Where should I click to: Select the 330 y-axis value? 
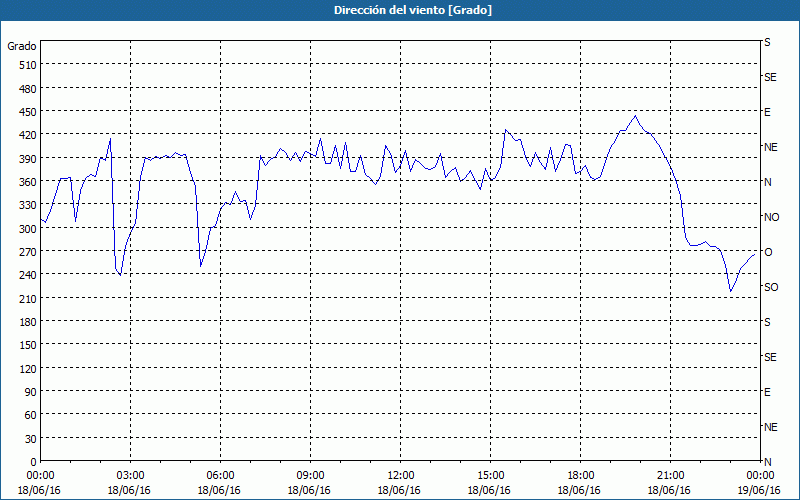29,206
